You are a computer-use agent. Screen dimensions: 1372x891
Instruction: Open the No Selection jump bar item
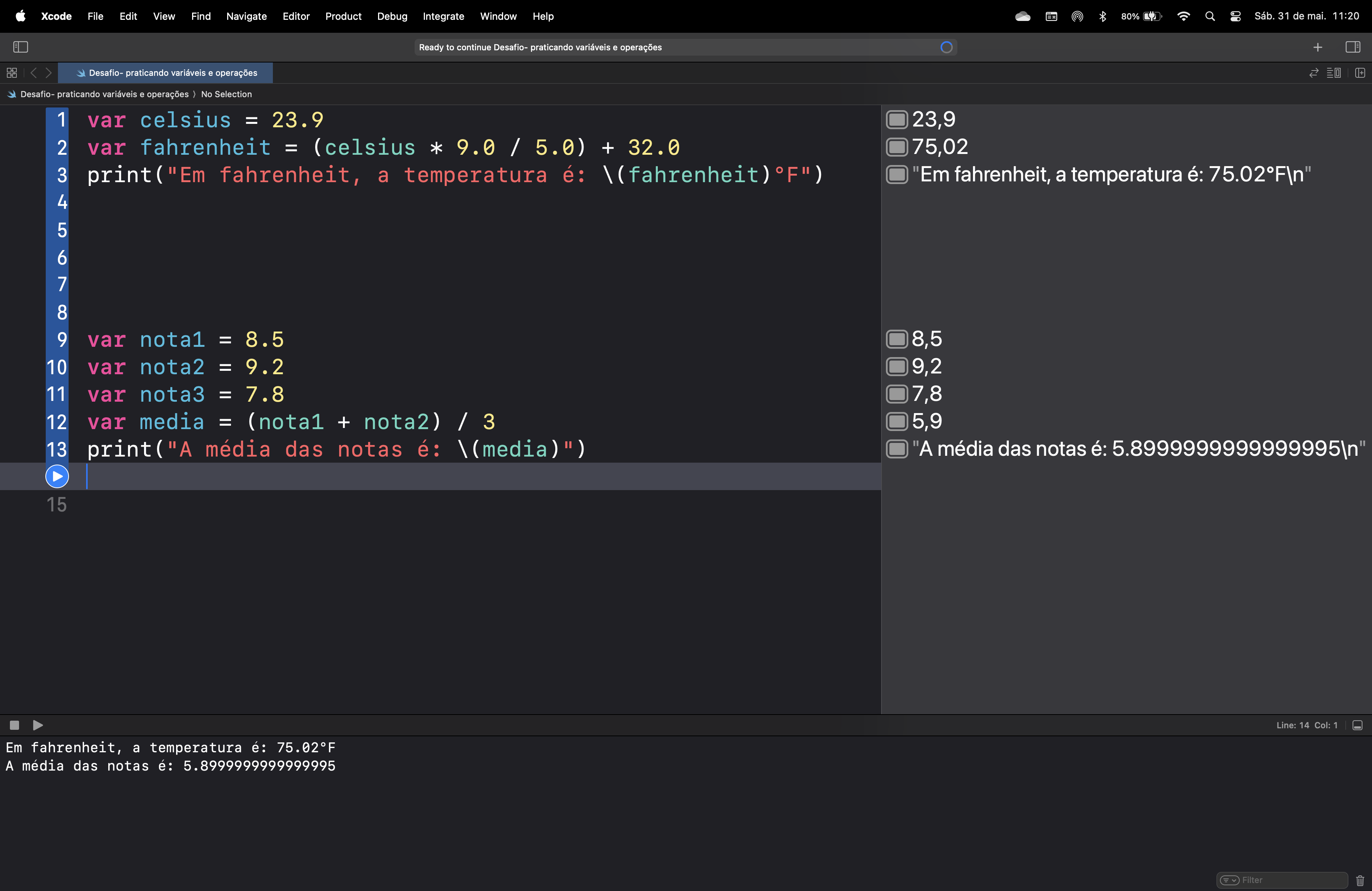[226, 94]
